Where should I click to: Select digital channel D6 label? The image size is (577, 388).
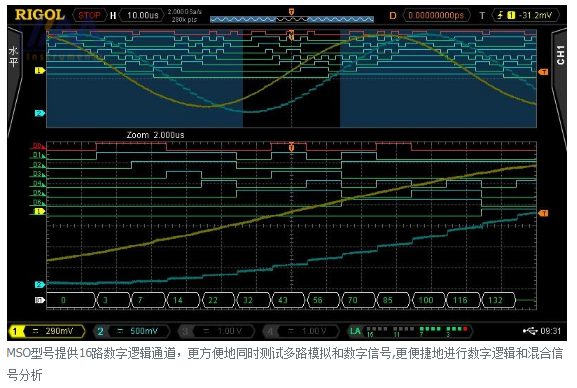(38, 202)
